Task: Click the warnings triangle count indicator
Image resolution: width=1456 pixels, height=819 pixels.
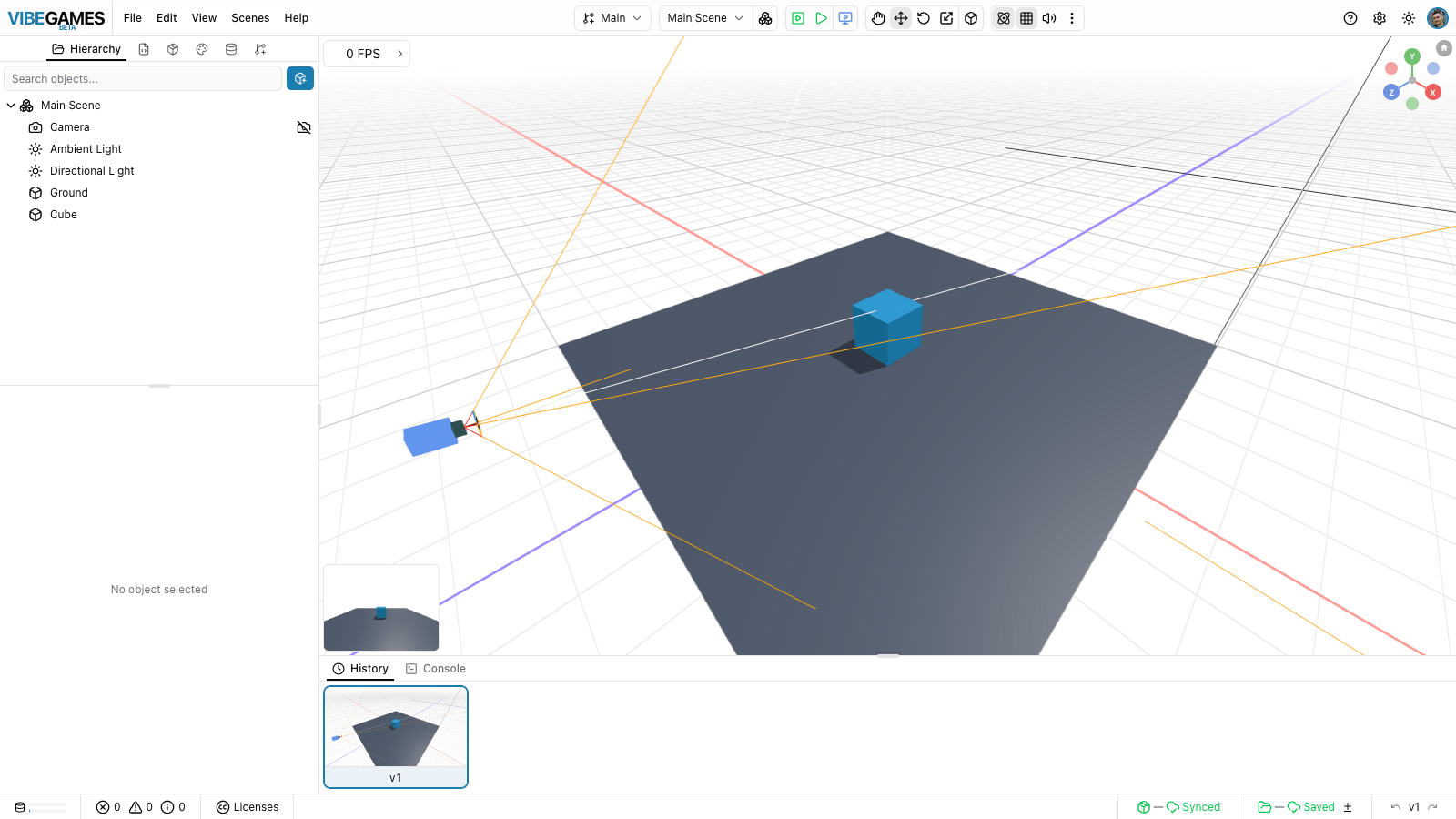Action: (x=141, y=807)
